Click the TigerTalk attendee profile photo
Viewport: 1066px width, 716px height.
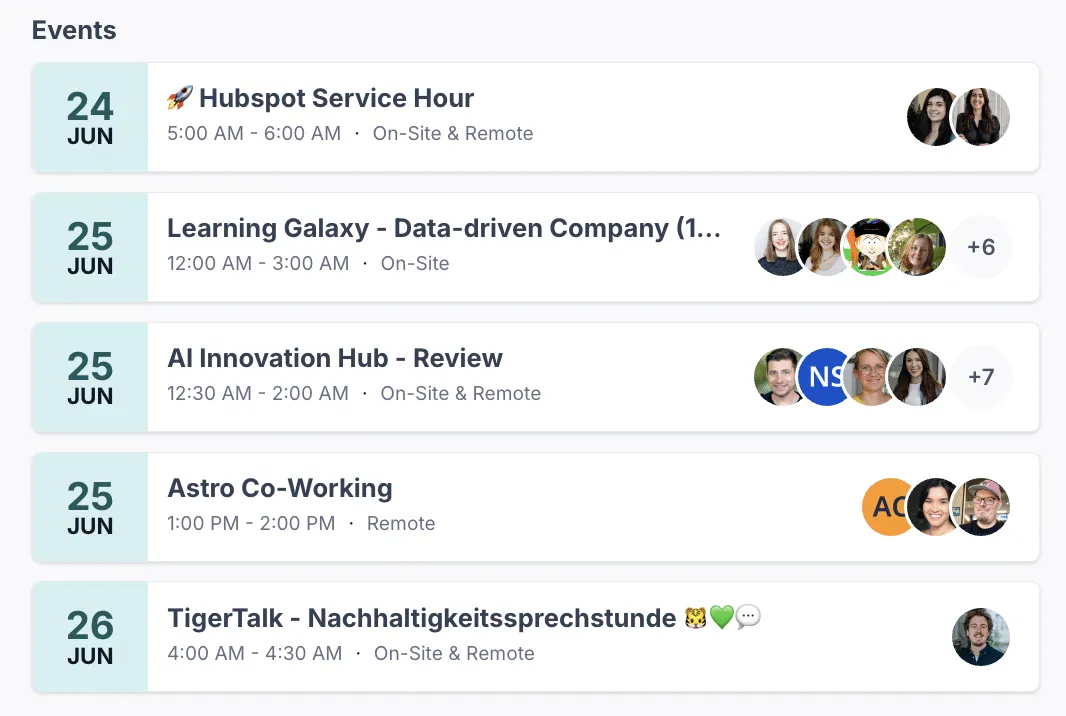[x=981, y=637]
